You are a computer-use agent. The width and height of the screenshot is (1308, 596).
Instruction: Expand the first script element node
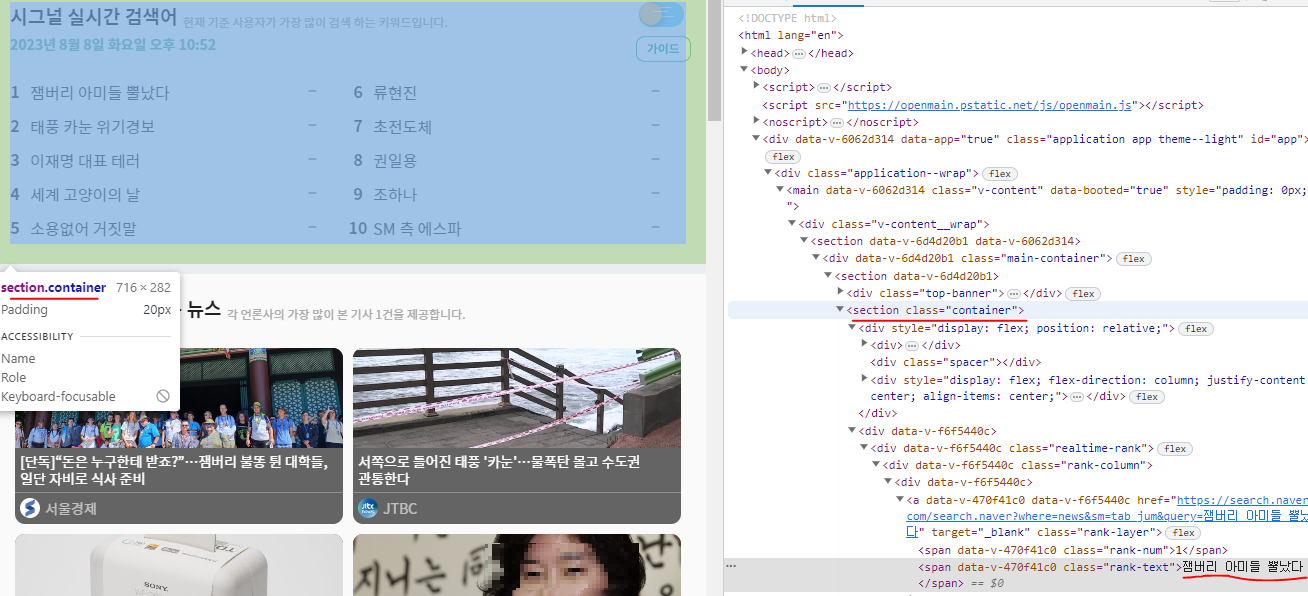[x=756, y=87]
